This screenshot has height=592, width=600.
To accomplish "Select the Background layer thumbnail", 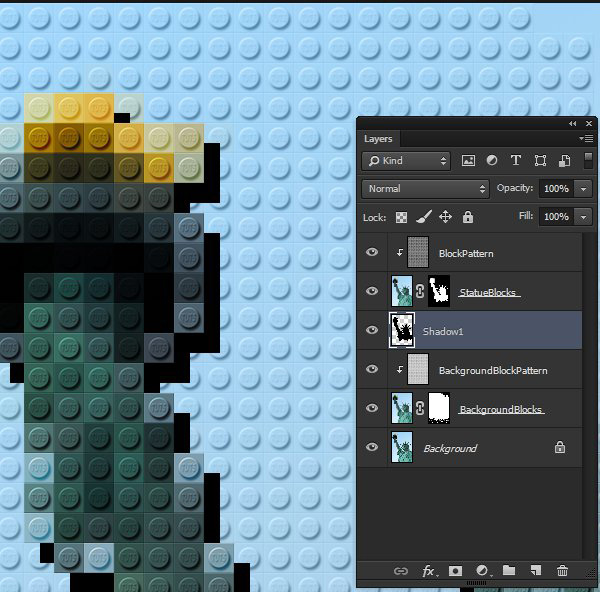I will coord(402,447).
